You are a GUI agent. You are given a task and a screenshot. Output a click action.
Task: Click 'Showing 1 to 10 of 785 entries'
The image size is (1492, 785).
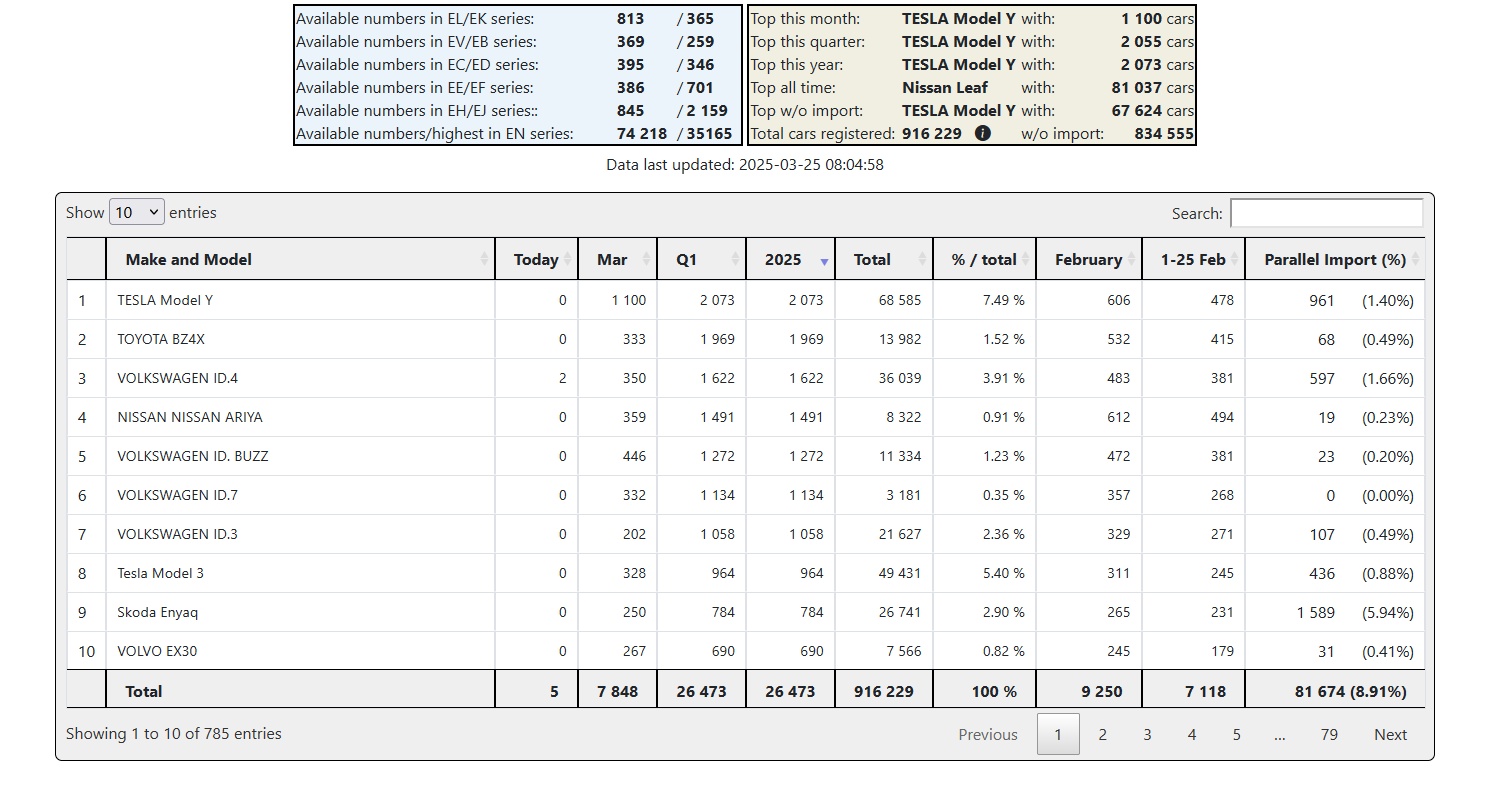(174, 733)
